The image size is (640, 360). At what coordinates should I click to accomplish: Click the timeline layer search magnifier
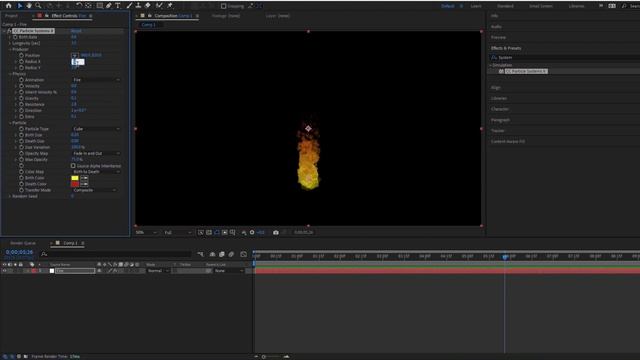[x=44, y=254]
